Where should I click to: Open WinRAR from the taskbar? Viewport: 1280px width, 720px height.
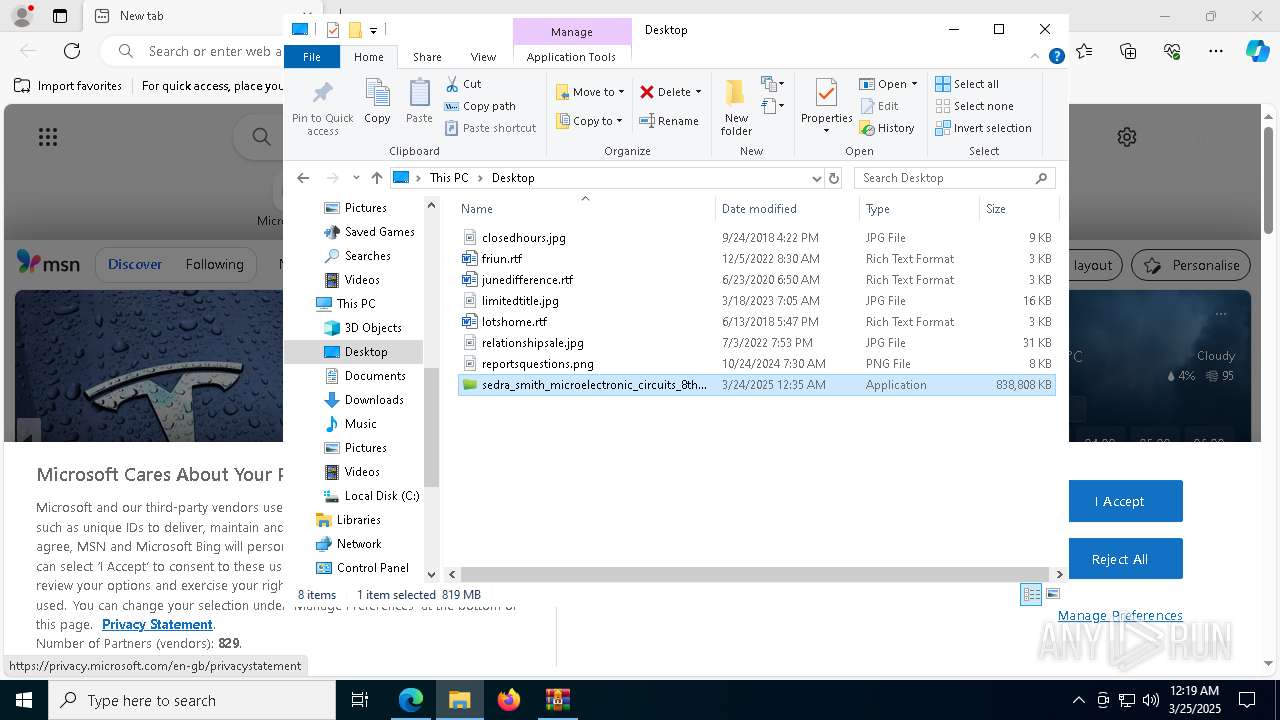[x=557, y=700]
